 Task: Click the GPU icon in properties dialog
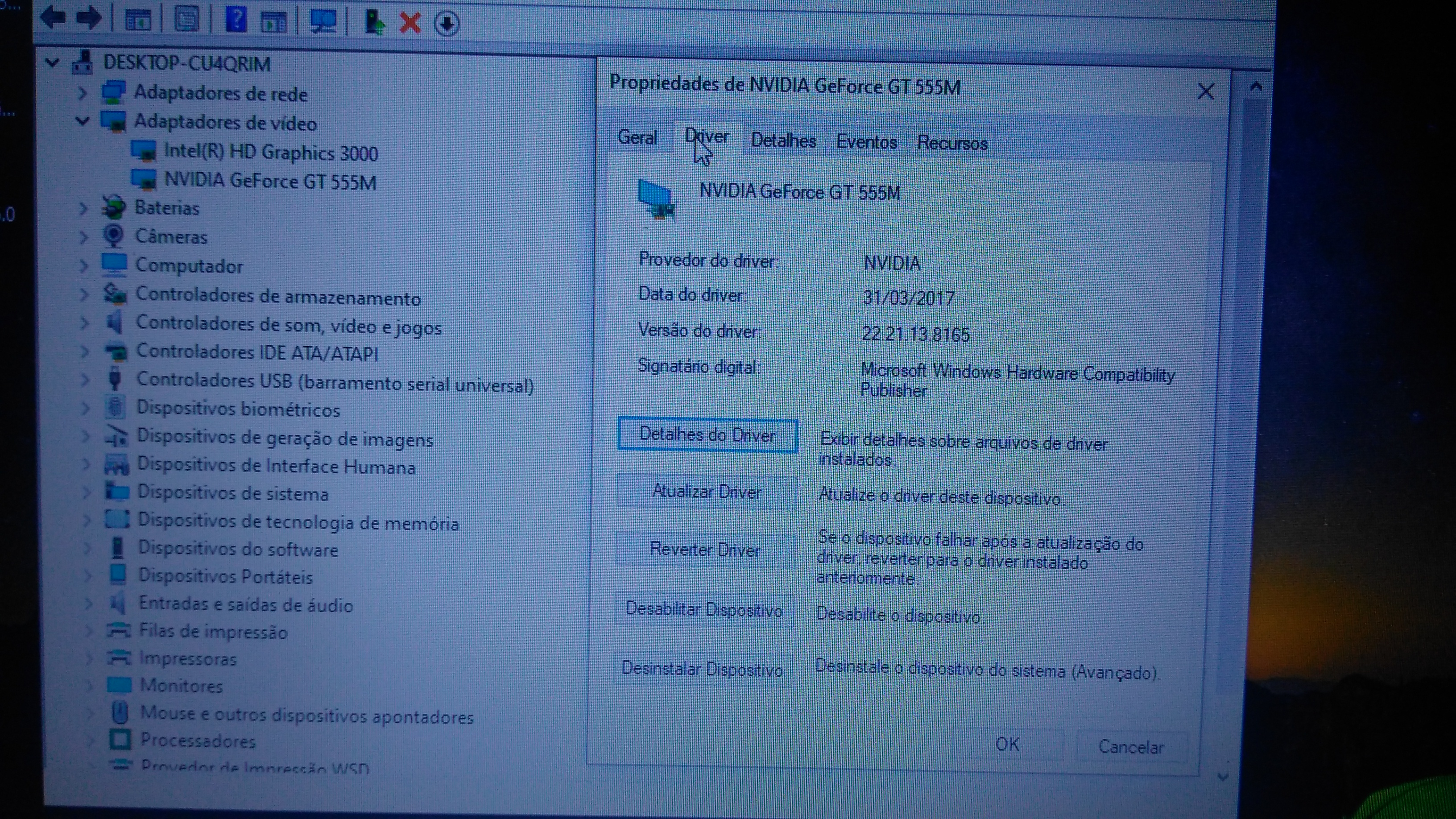pos(656,199)
